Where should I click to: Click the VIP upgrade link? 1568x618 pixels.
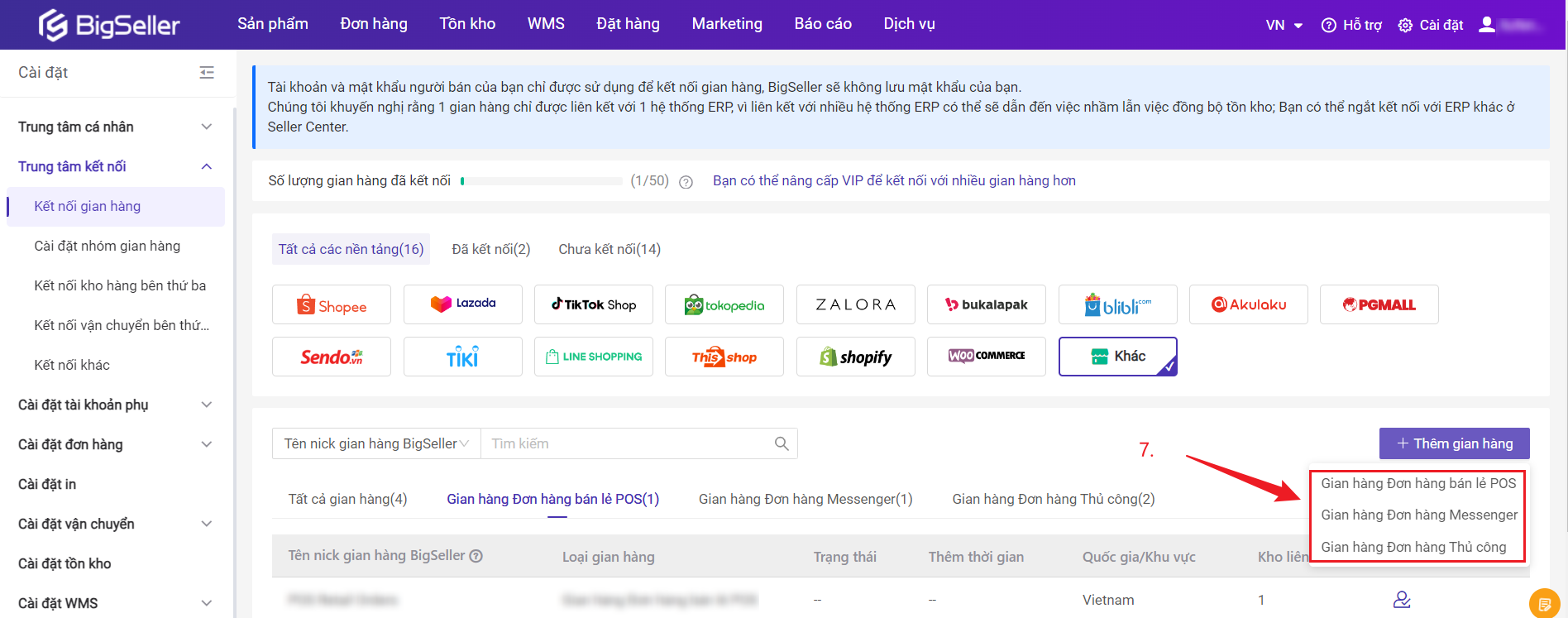894,180
